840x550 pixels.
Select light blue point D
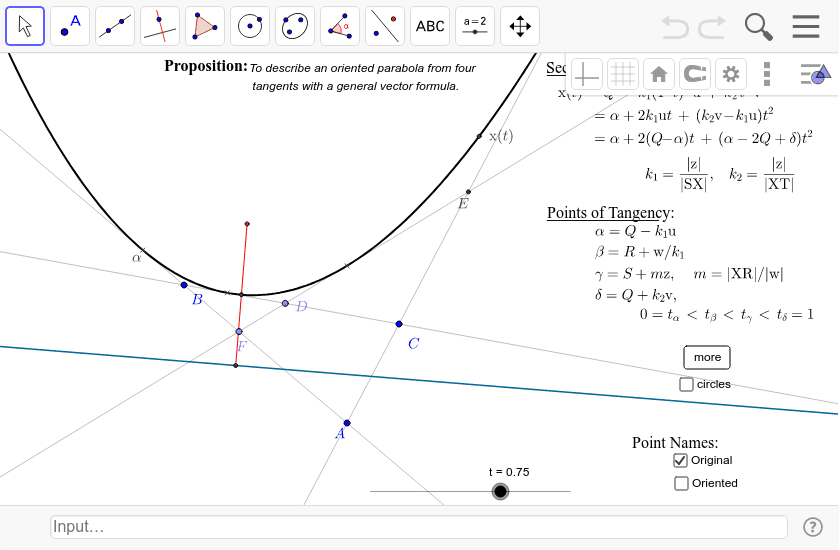click(x=286, y=304)
